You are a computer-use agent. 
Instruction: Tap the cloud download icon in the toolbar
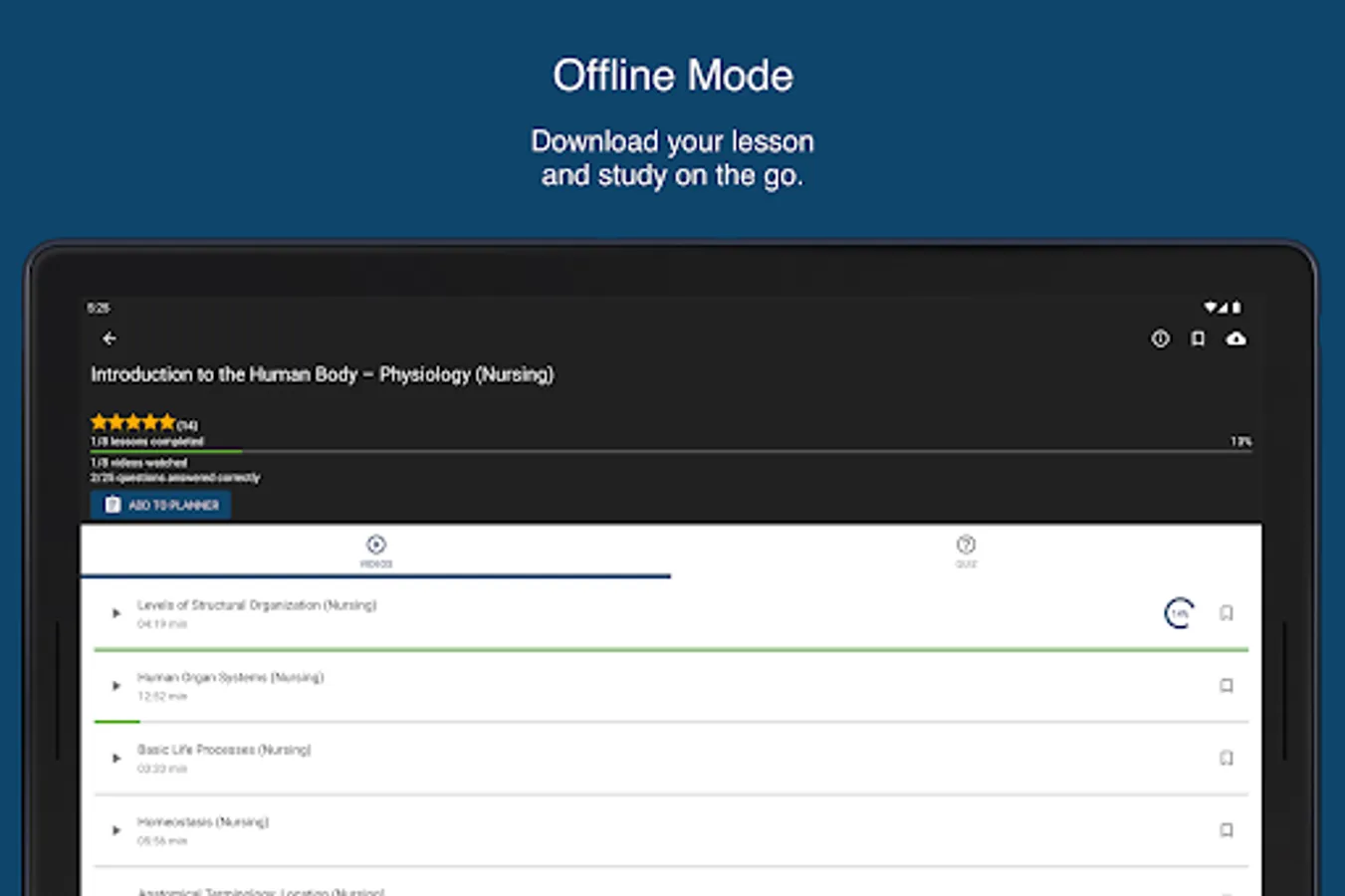click(x=1234, y=338)
